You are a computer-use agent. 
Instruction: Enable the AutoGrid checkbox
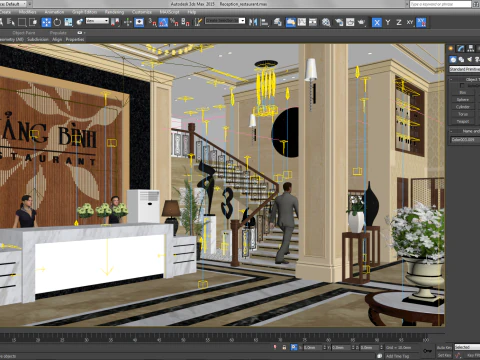point(462,85)
